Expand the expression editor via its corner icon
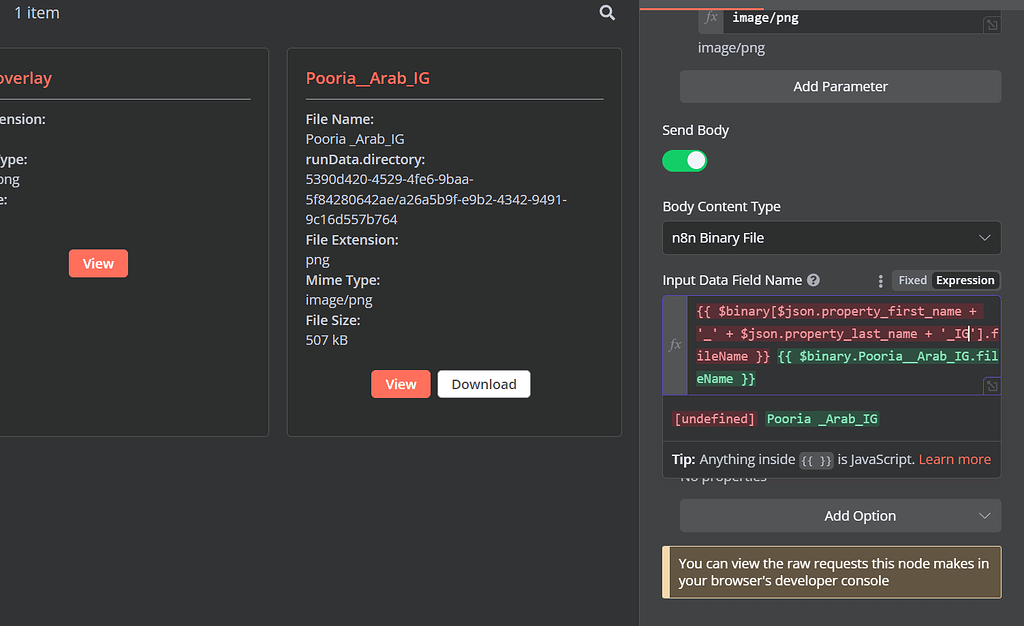 click(992, 386)
